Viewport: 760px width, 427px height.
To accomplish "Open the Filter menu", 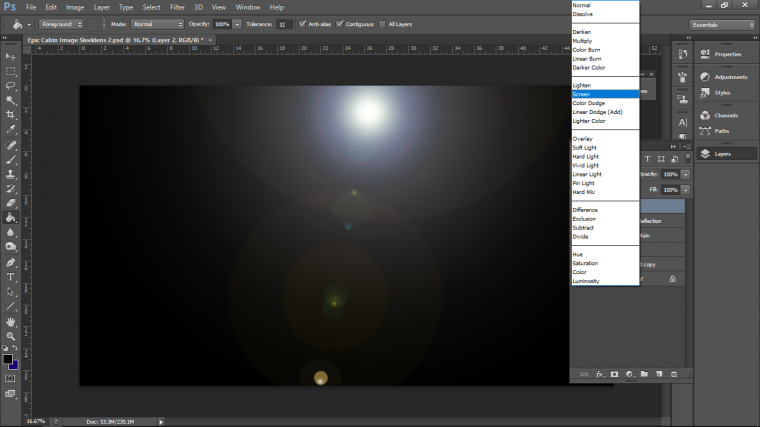I will click(177, 7).
